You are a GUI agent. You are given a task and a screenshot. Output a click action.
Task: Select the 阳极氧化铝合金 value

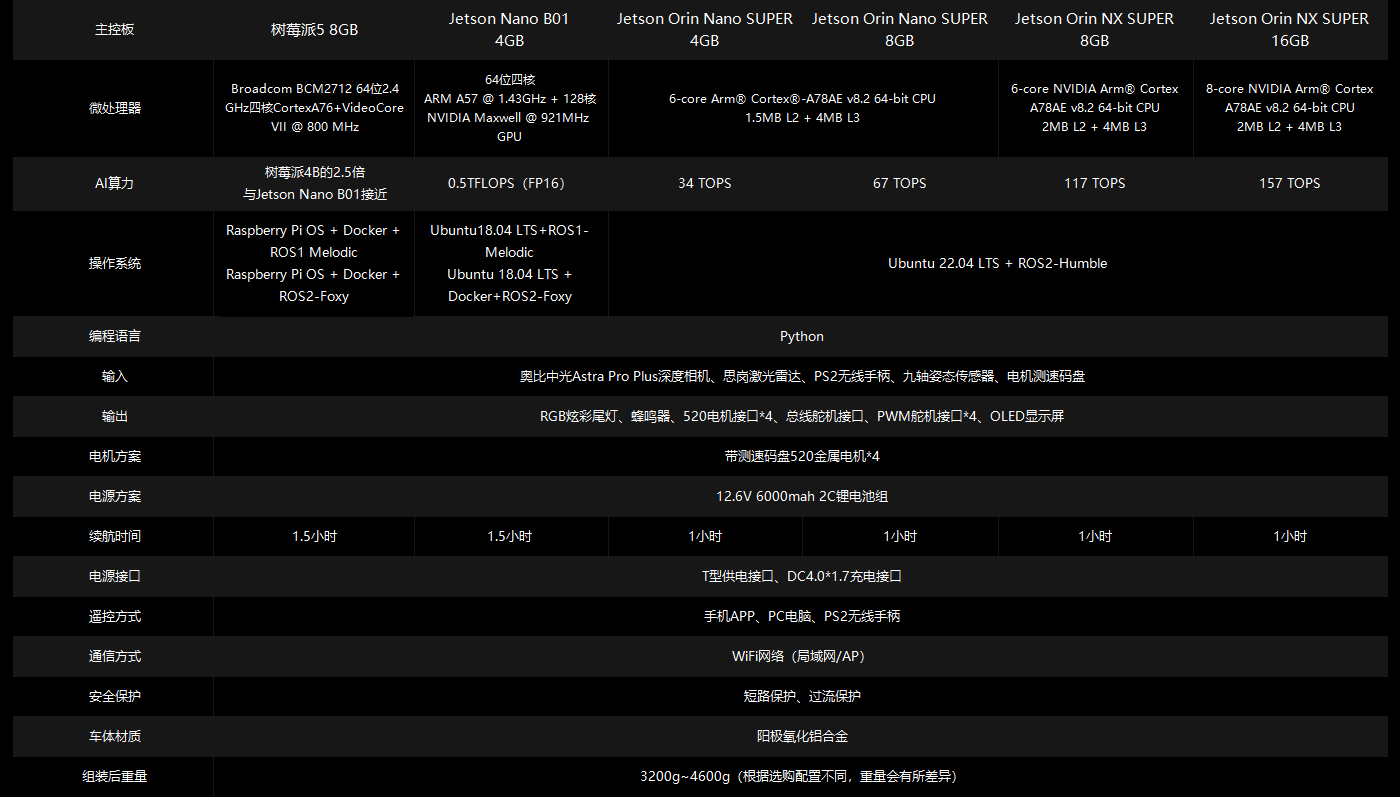click(x=802, y=736)
